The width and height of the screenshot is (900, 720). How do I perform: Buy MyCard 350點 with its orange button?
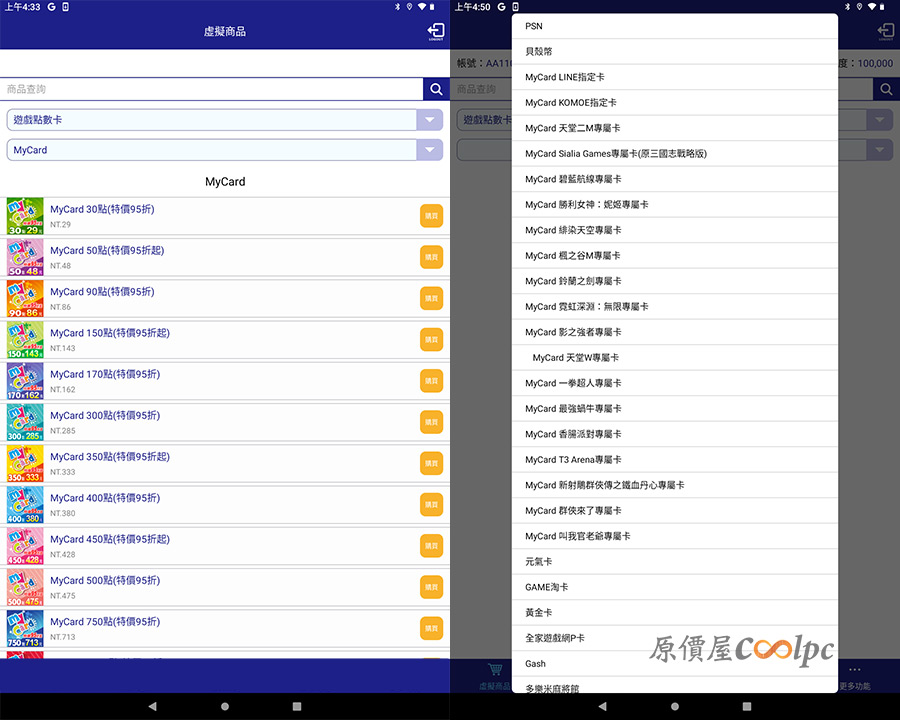pyautogui.click(x=431, y=463)
